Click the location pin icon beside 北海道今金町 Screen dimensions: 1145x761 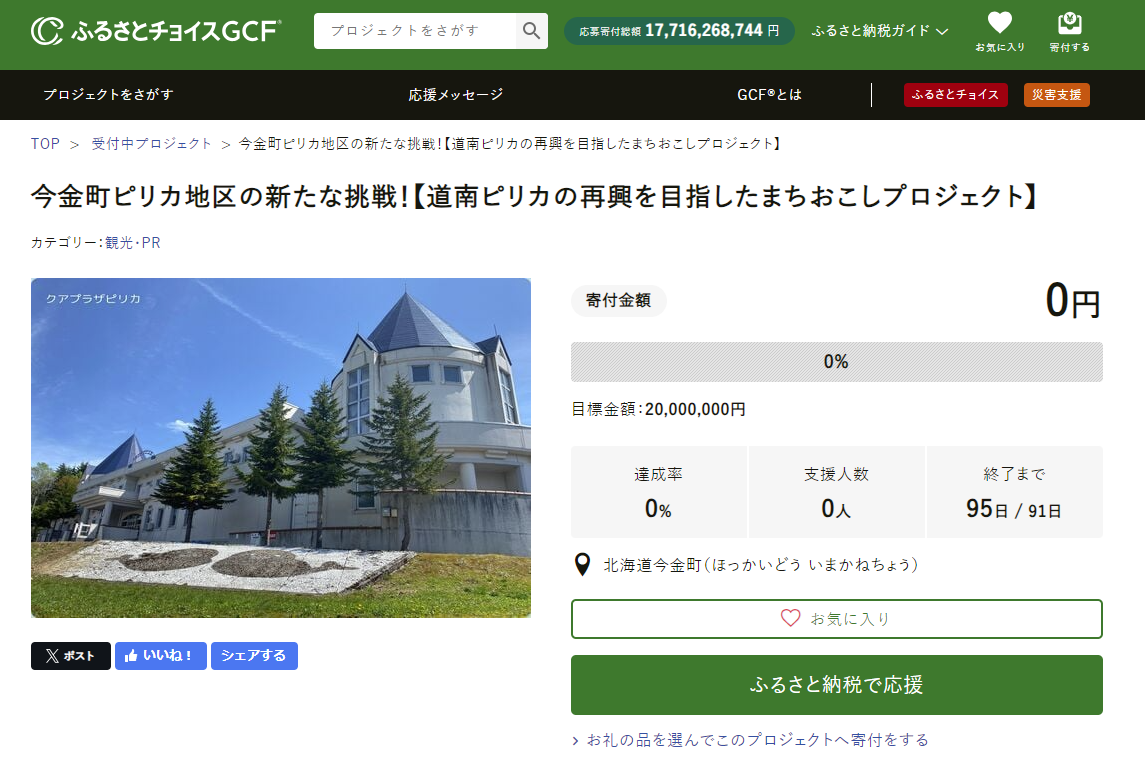coord(582,565)
